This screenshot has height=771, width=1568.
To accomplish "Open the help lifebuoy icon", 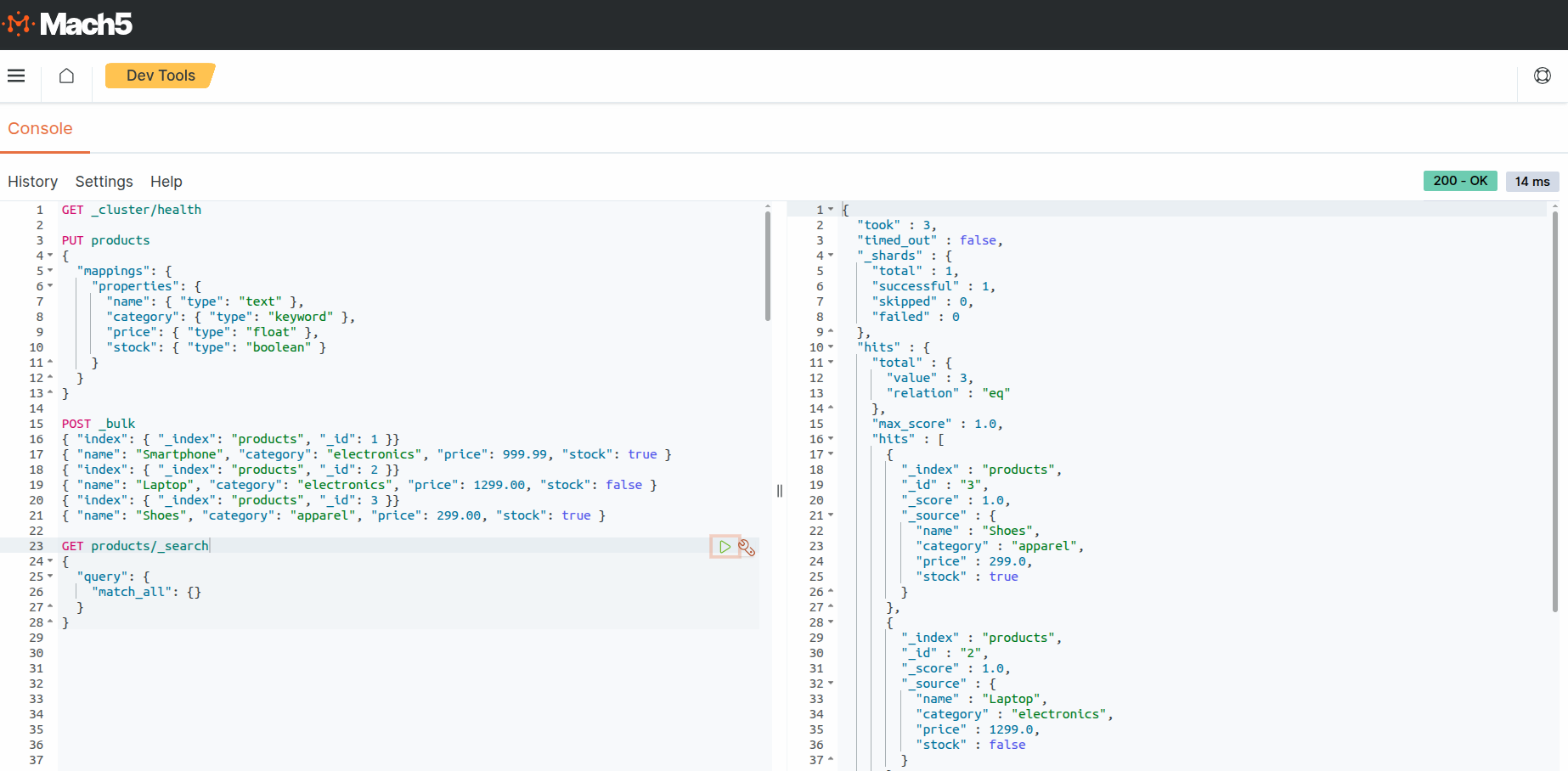I will (1543, 76).
